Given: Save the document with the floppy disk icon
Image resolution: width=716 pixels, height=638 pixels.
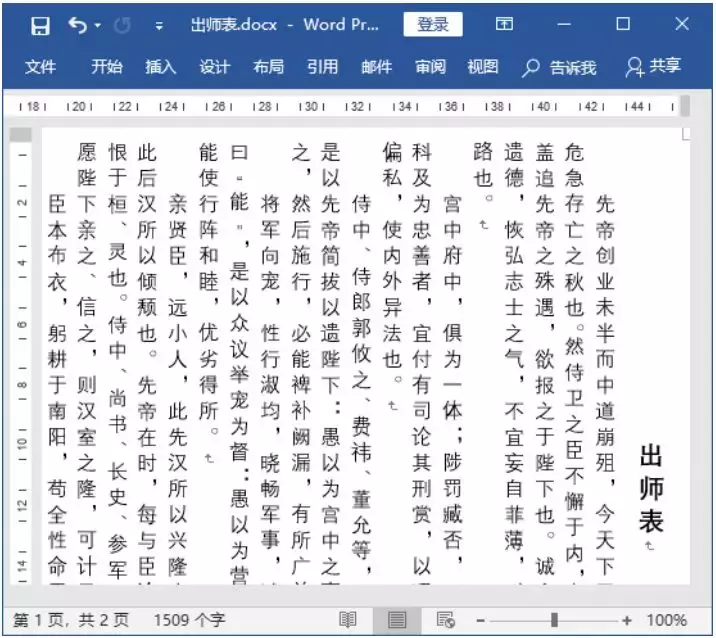Looking at the screenshot, I should pyautogui.click(x=40, y=26).
